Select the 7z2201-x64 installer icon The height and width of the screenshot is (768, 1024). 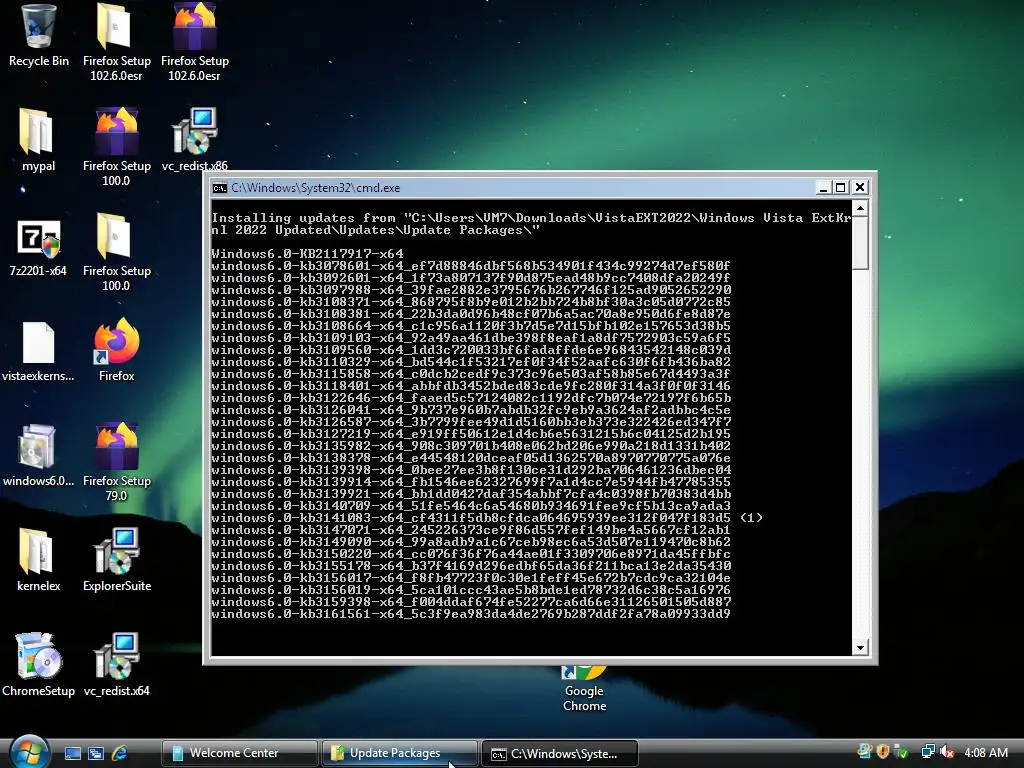(x=38, y=248)
